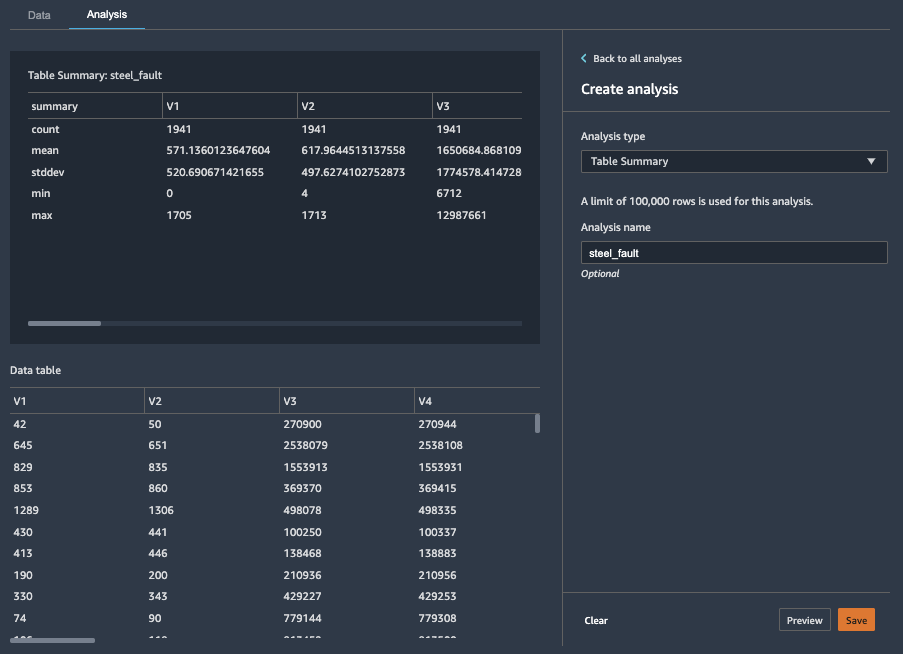Screen dimensions: 903x654
Task: Click the data table vertical scrollbar
Action: (537, 423)
